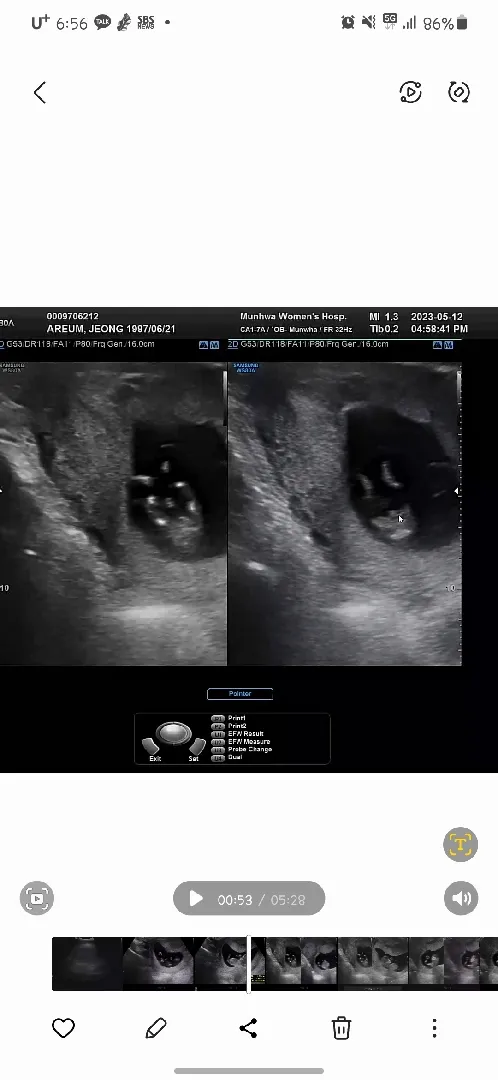Tap the 'EFW Result' entry in the ultrasound menu
The image size is (498, 1080).
(x=245, y=734)
